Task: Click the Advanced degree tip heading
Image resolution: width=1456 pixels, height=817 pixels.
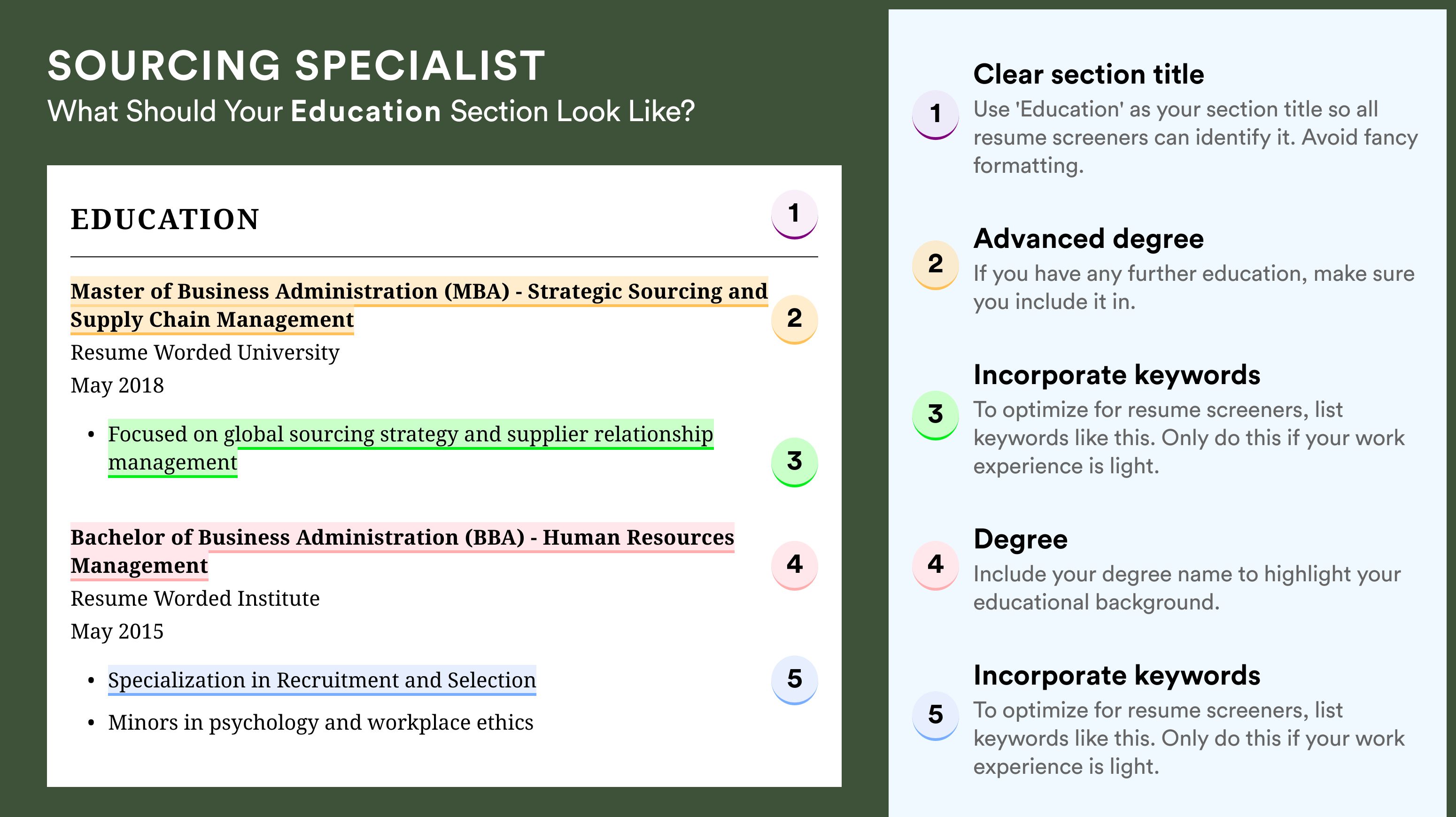Action: click(x=1089, y=239)
